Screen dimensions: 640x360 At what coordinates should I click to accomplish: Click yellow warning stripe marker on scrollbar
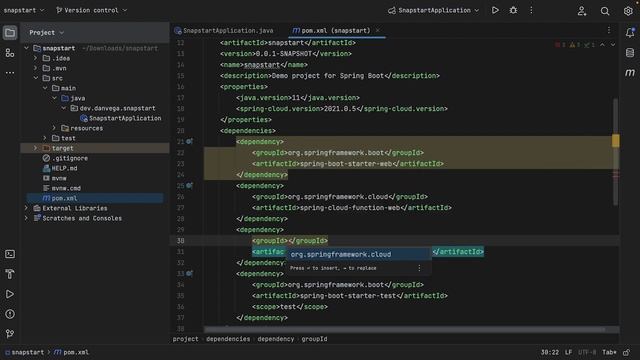pos(616,141)
